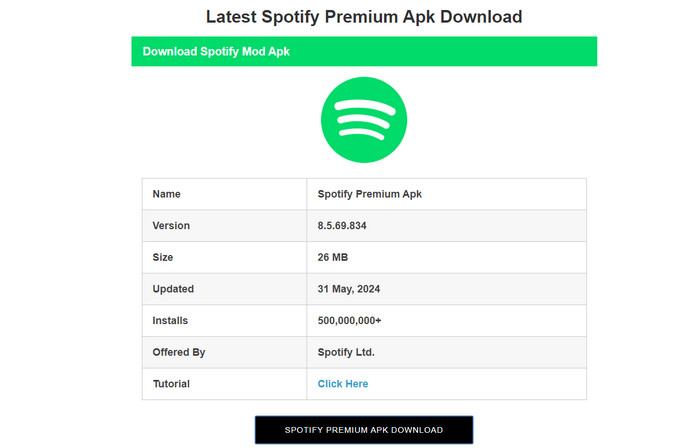Click the 31 May, 2024 date value
Screen dimensions: 700x448
(x=349, y=289)
